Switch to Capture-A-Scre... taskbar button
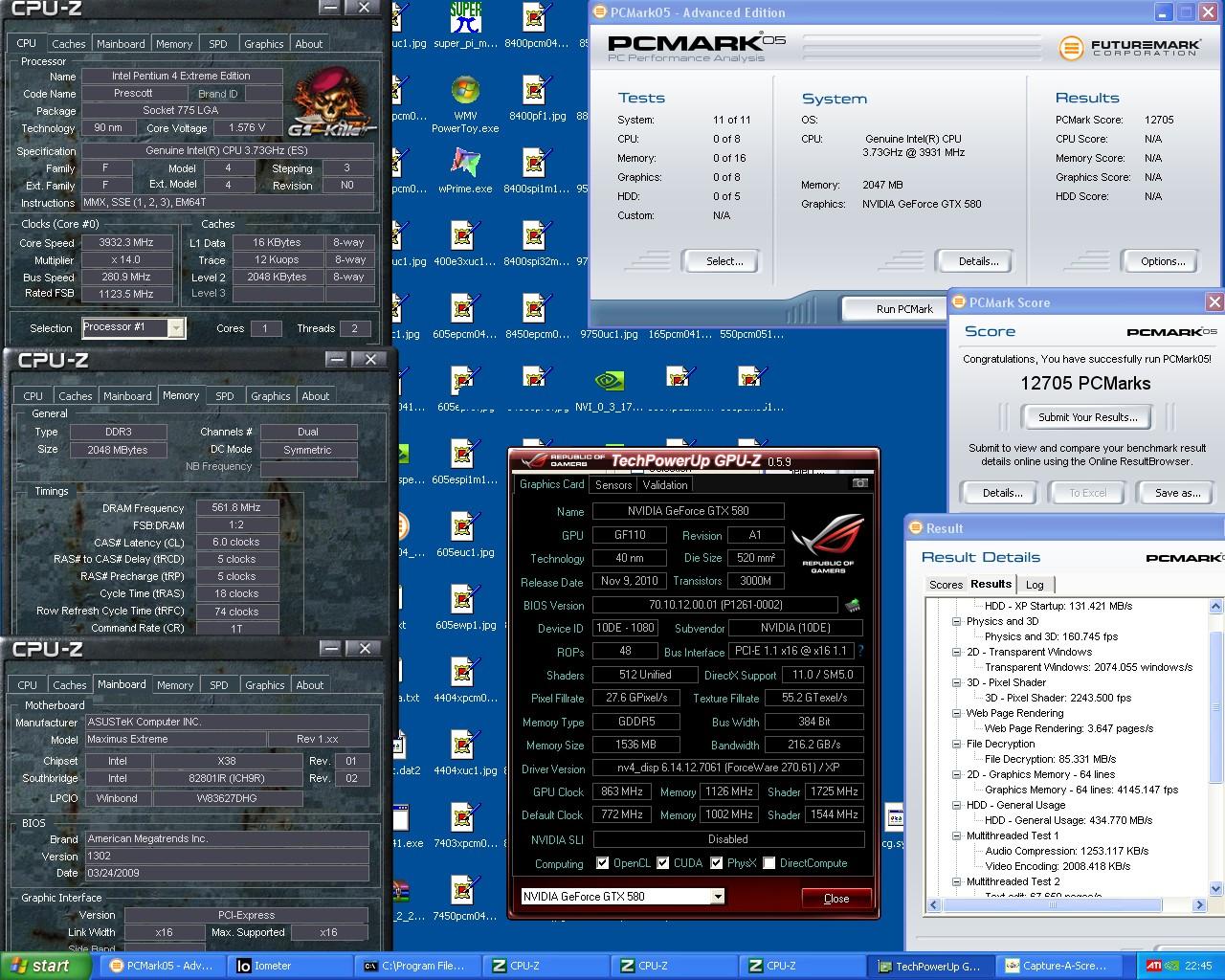 tap(1058, 966)
